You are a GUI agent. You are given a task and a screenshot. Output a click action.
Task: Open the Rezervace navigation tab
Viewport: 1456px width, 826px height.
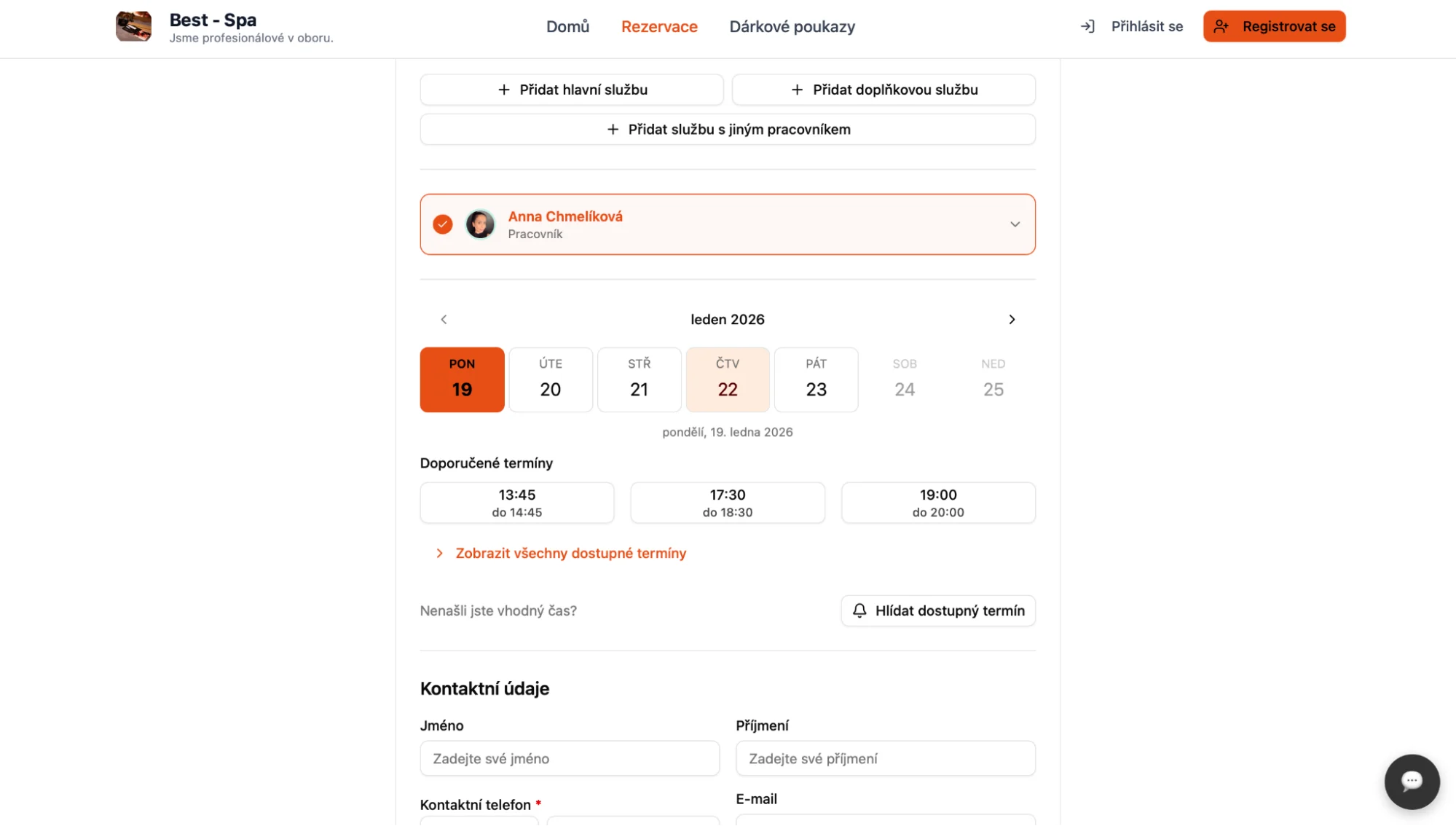tap(659, 26)
